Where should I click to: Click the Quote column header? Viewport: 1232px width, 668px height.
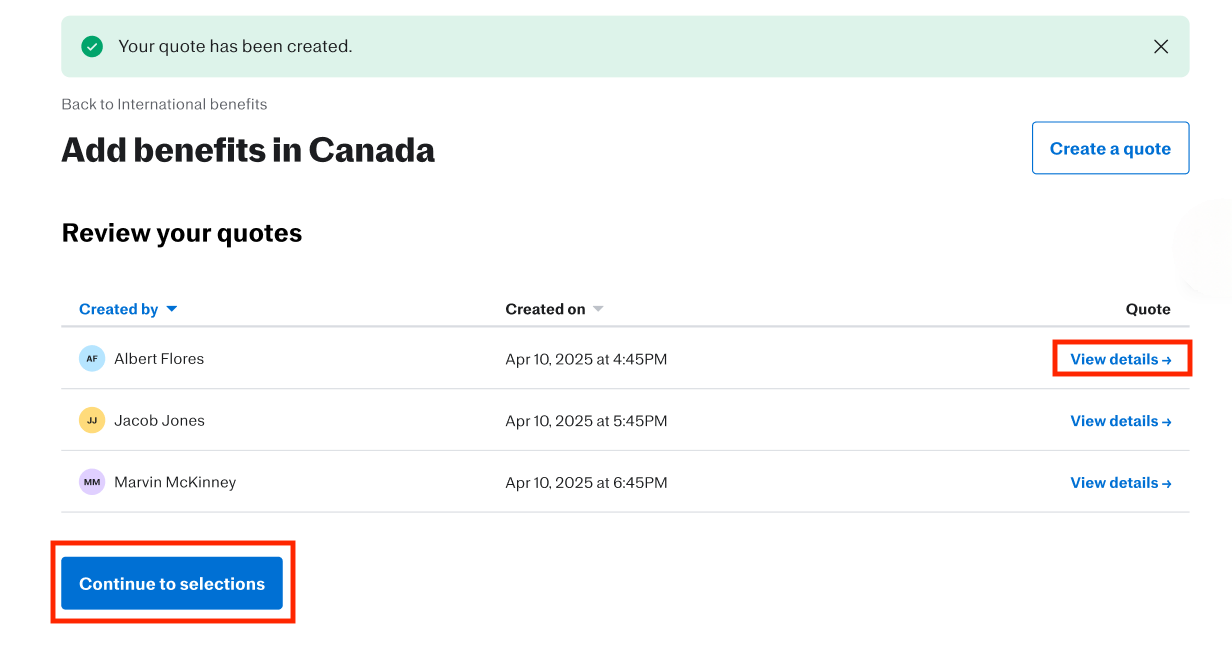tap(1148, 309)
